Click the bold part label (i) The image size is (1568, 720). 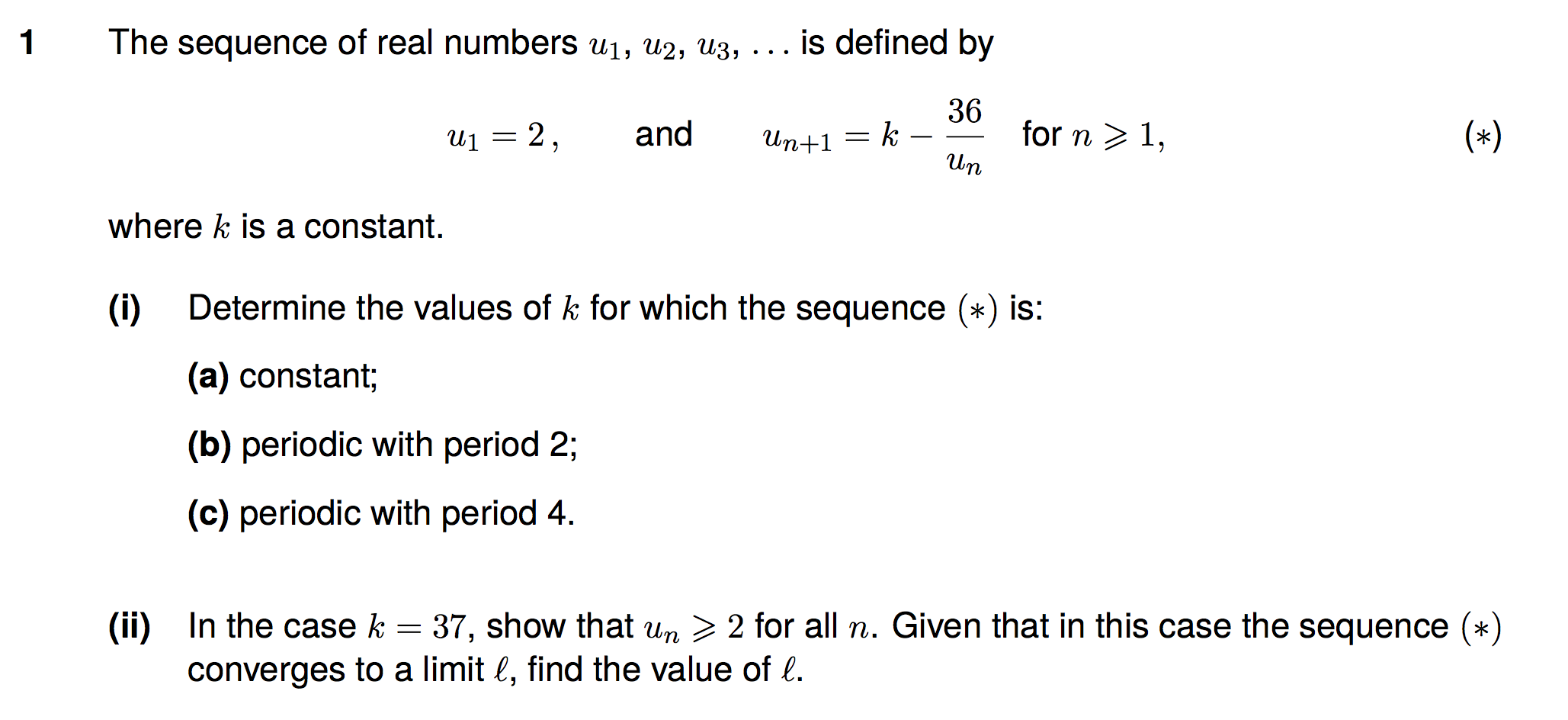click(x=125, y=308)
